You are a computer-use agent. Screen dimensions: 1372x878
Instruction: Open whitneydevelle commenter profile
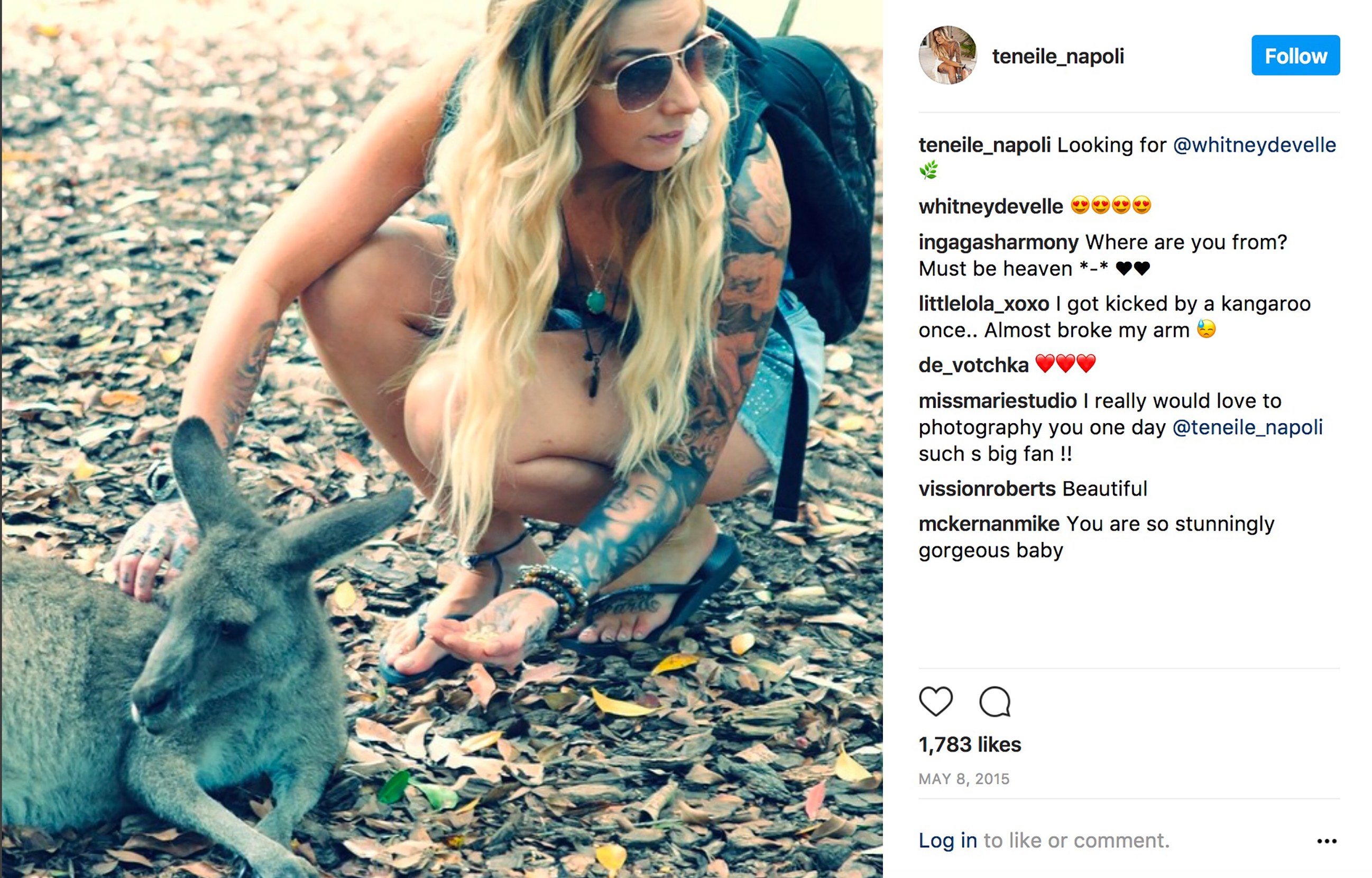tap(990, 206)
